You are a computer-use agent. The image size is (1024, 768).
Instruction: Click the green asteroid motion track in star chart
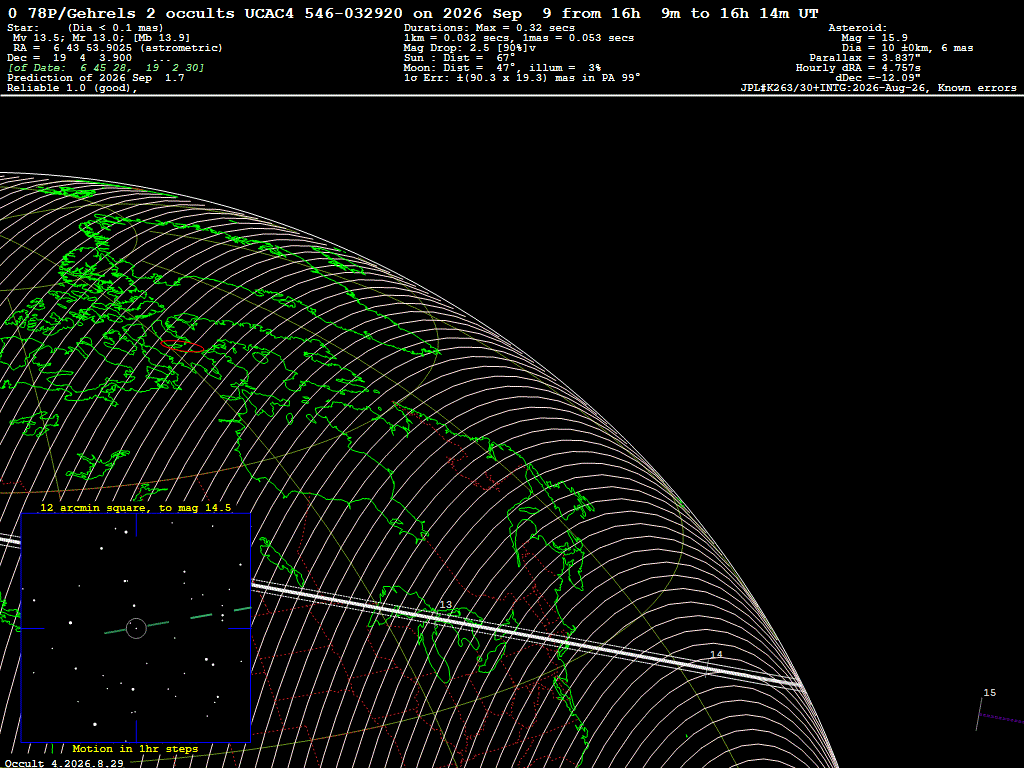[x=178, y=620]
